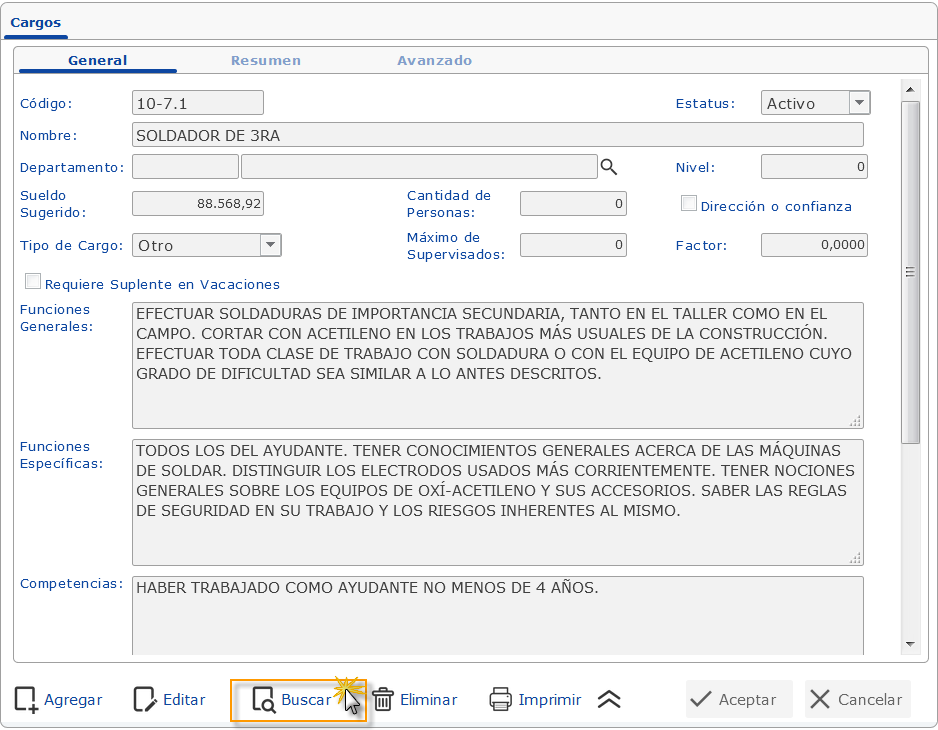Collapse the toolbar with the double chevron
This screenshot has height=730, width=938.
[608, 699]
